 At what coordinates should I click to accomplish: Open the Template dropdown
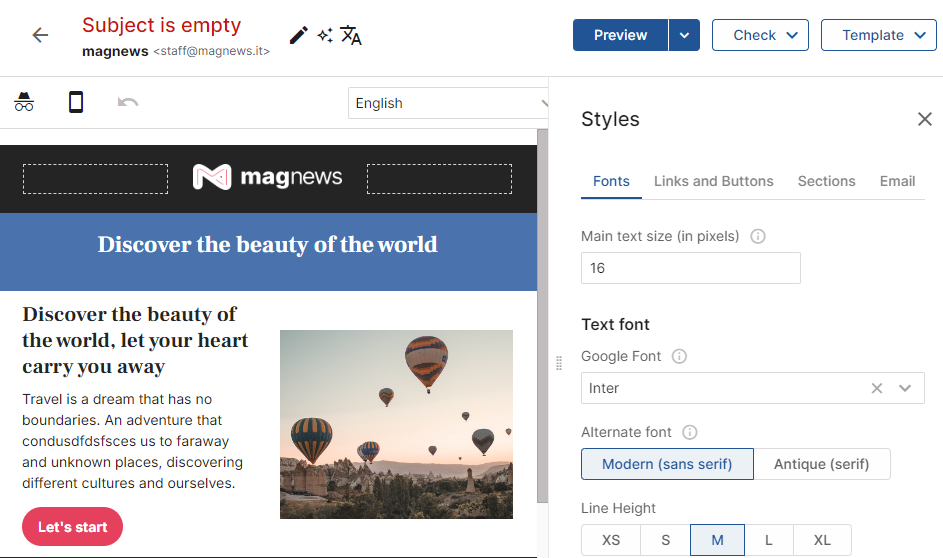[x=879, y=35]
